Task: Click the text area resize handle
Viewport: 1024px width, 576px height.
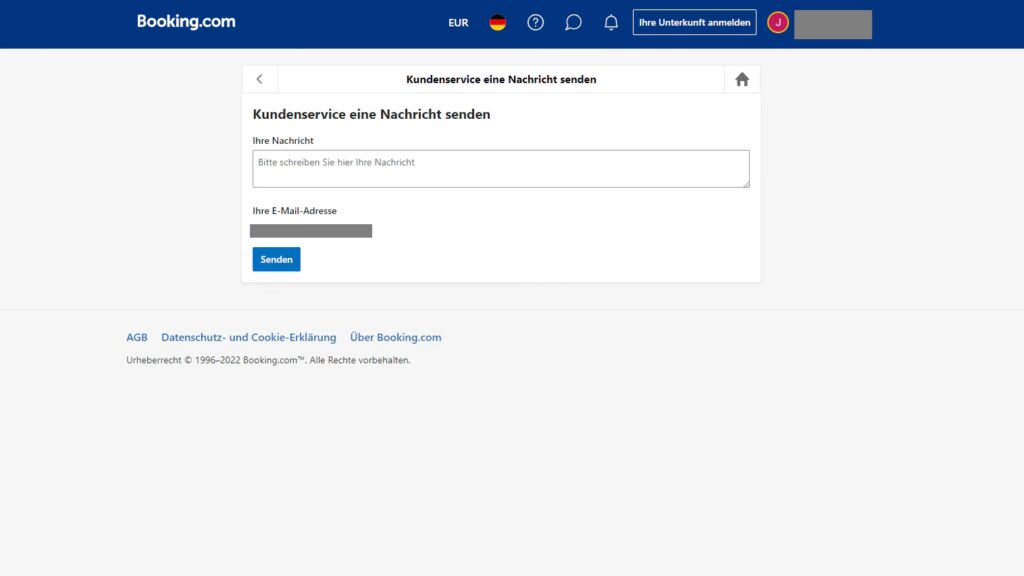Action: (x=745, y=183)
